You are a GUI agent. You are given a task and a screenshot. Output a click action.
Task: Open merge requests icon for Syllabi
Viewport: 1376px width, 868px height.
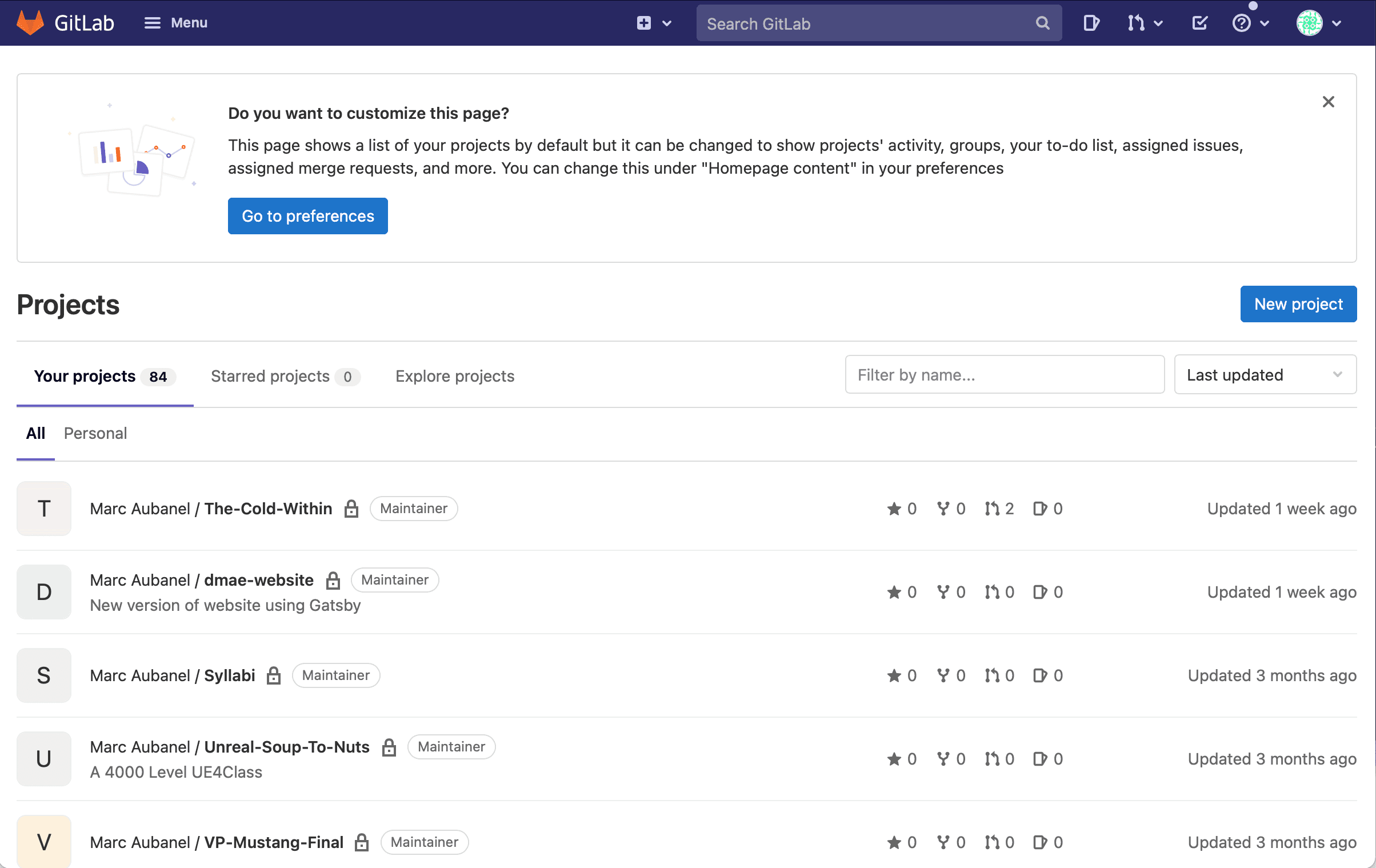coord(992,675)
